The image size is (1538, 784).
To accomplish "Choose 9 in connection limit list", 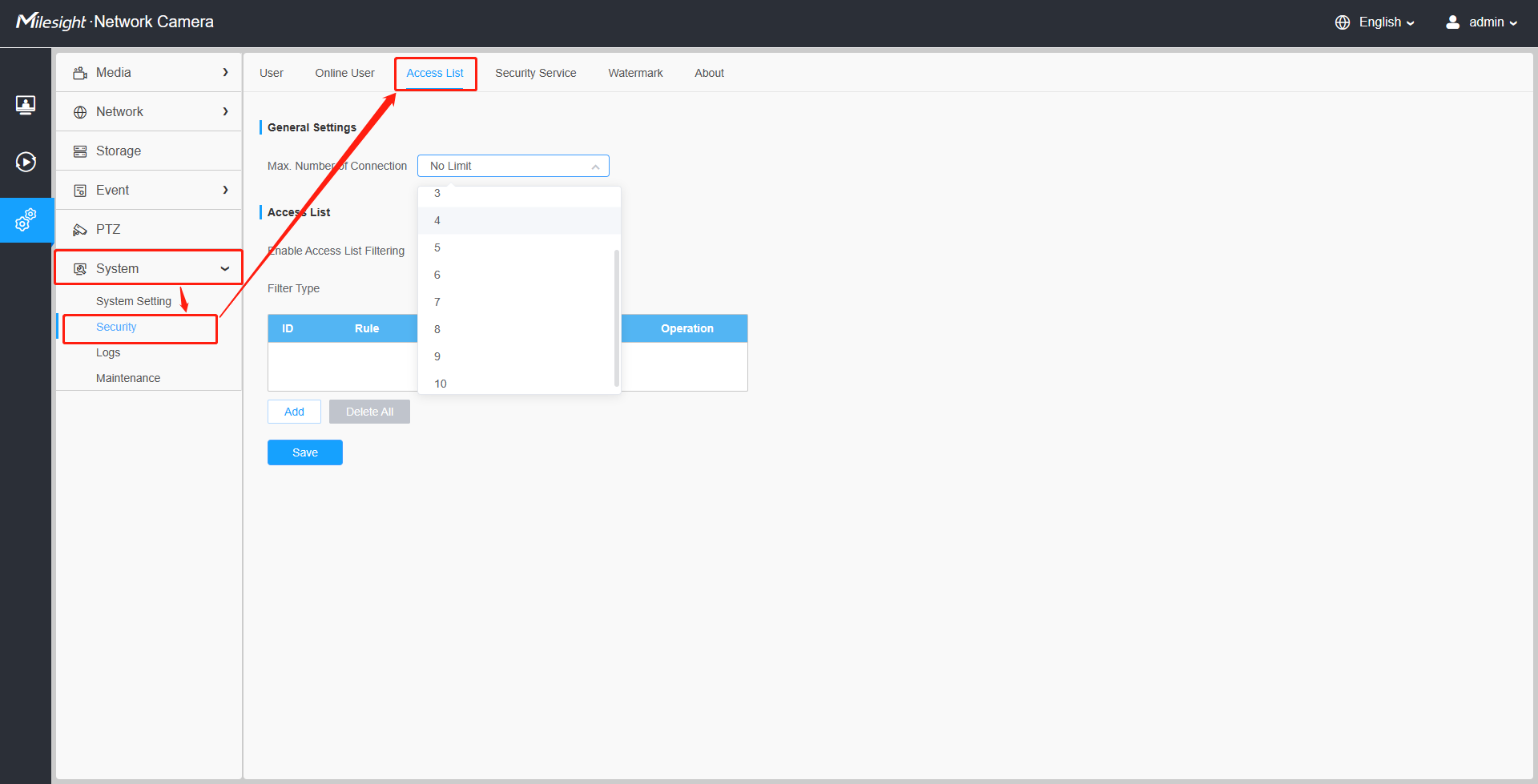I will pyautogui.click(x=519, y=356).
